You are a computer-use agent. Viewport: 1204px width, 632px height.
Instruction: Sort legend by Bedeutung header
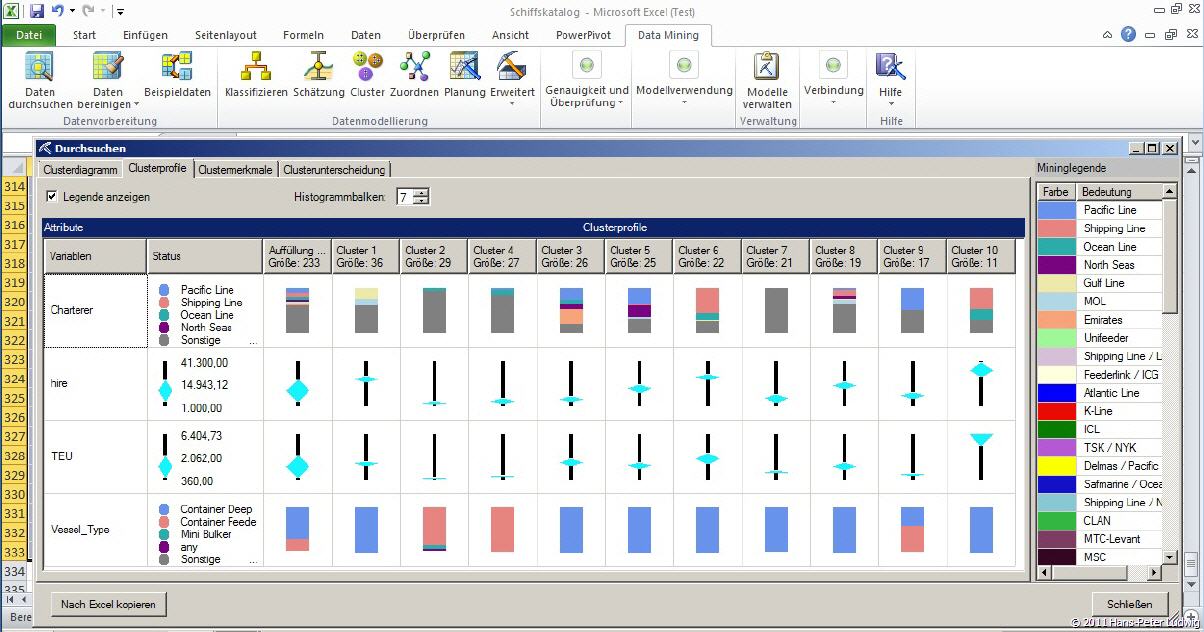(1120, 192)
